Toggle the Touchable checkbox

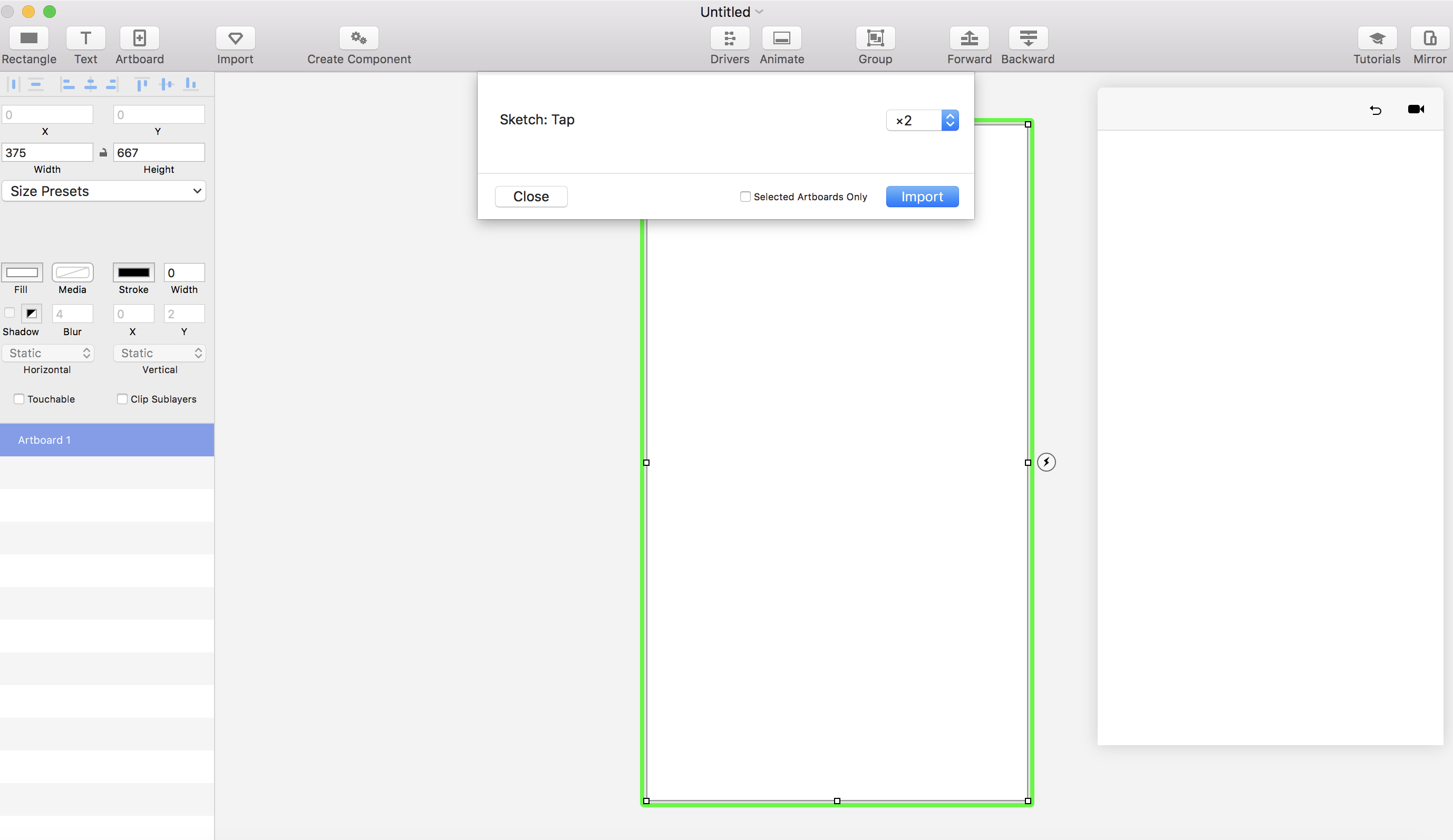[19, 399]
